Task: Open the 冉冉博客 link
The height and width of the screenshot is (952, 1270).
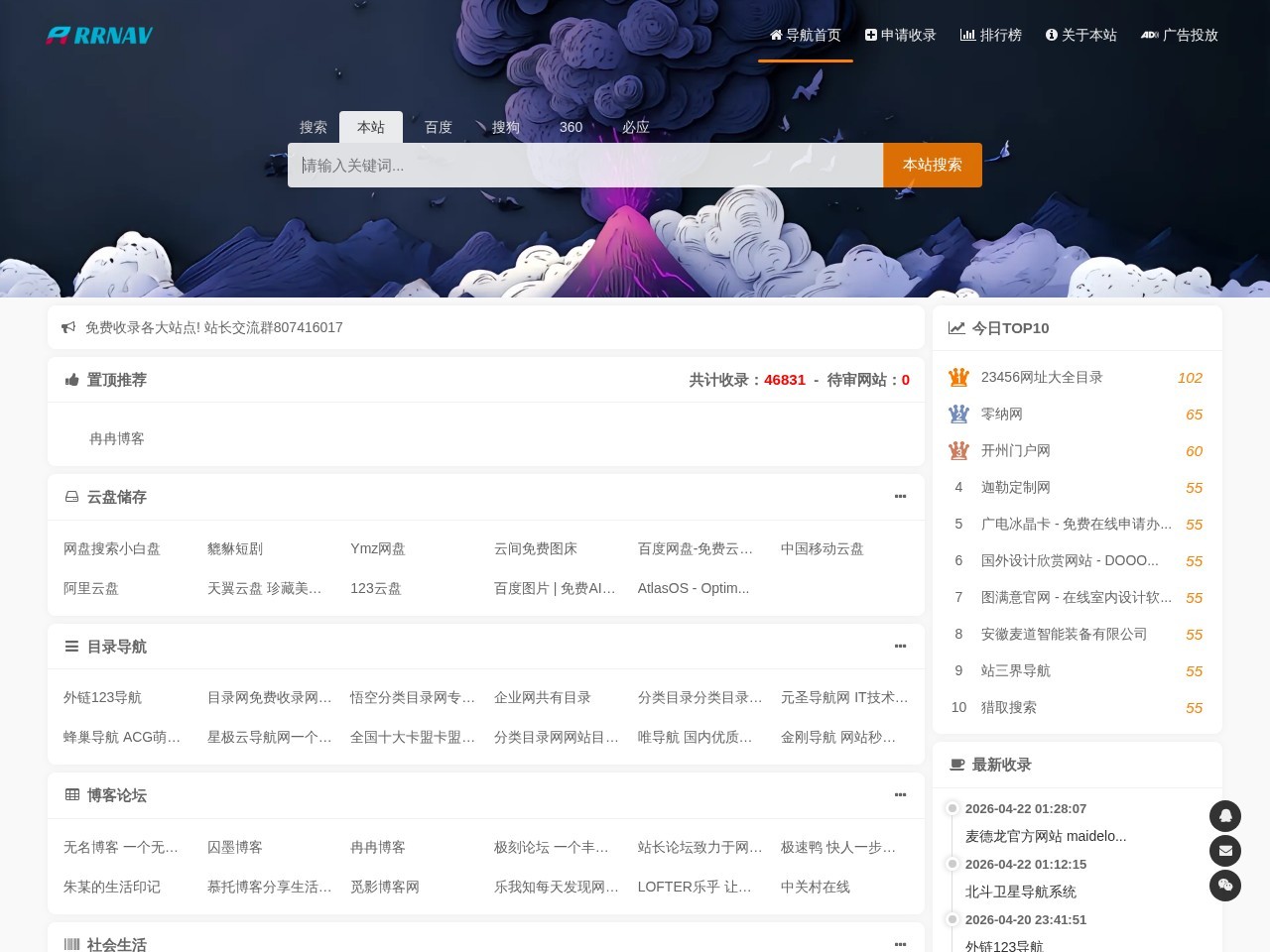Action: (116, 438)
